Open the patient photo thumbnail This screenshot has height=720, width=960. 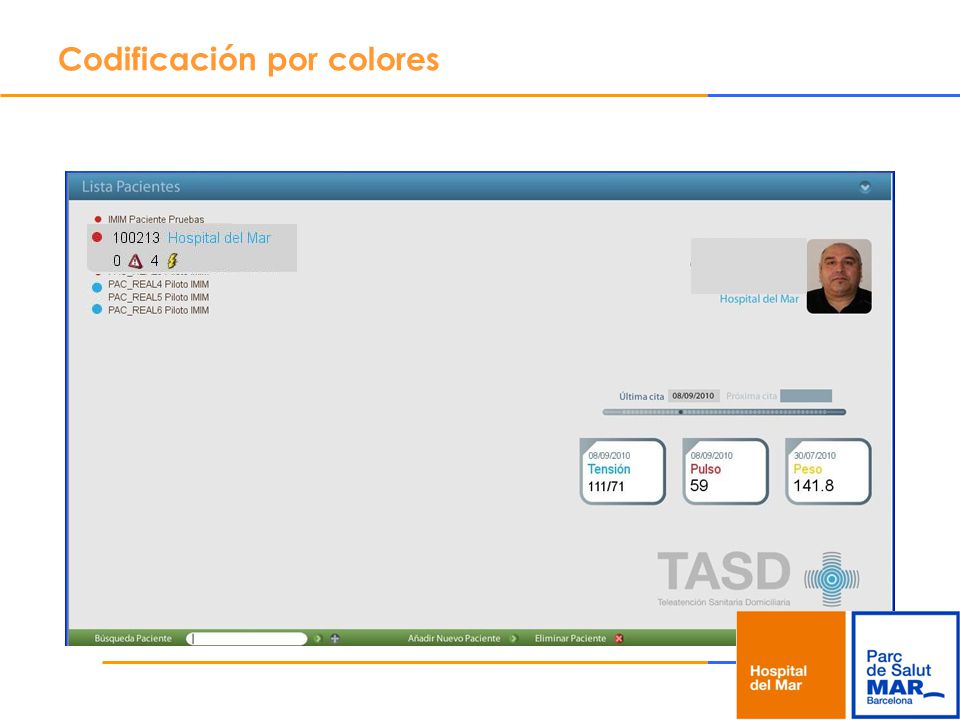click(839, 276)
